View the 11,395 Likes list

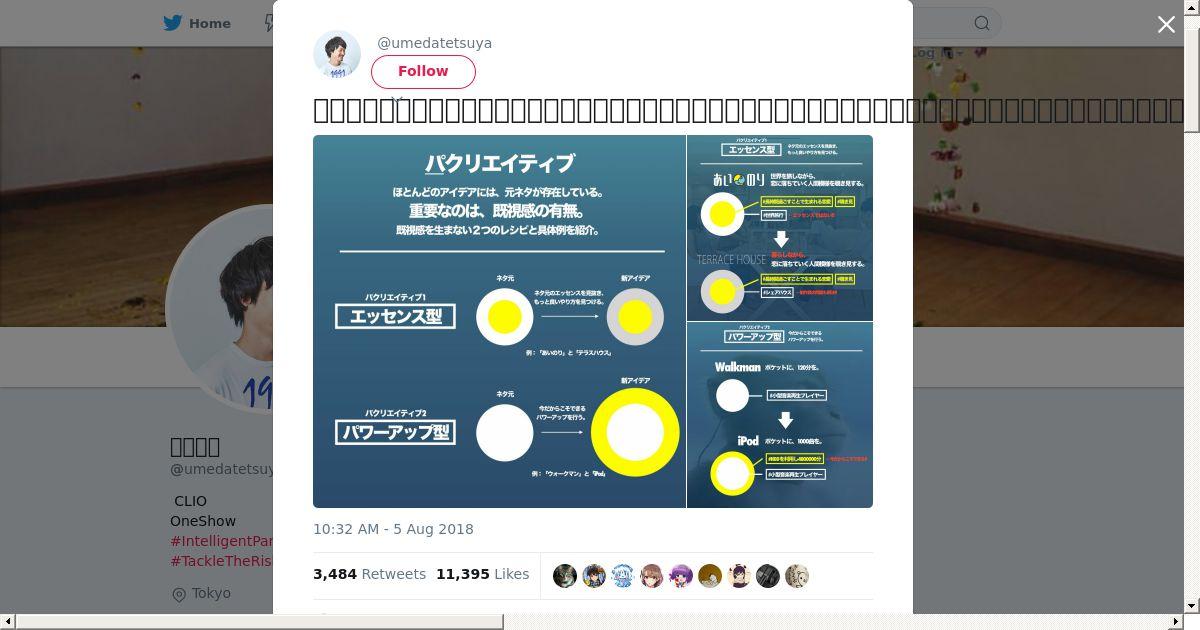[x=482, y=574]
